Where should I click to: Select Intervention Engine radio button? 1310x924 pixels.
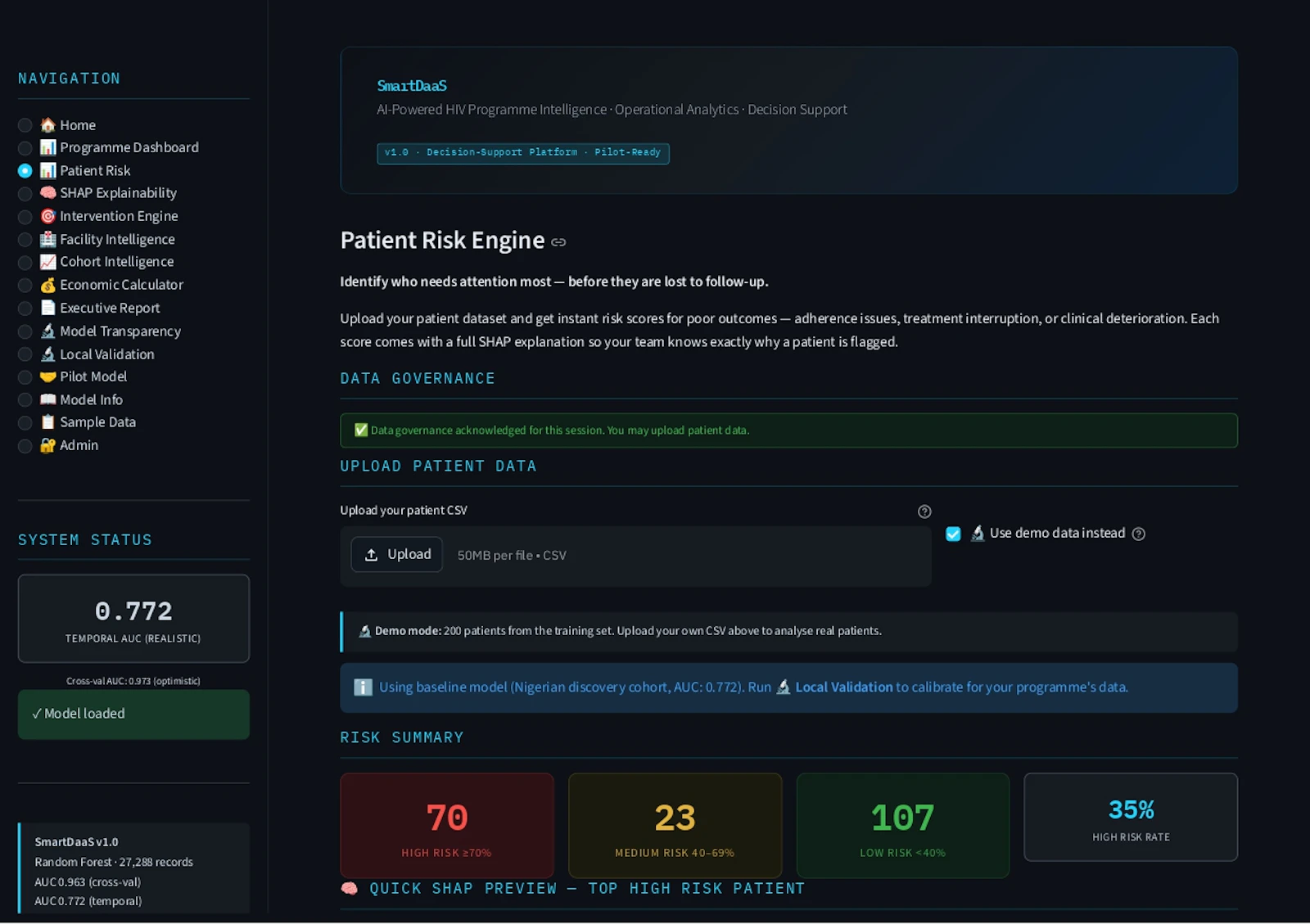coord(25,217)
